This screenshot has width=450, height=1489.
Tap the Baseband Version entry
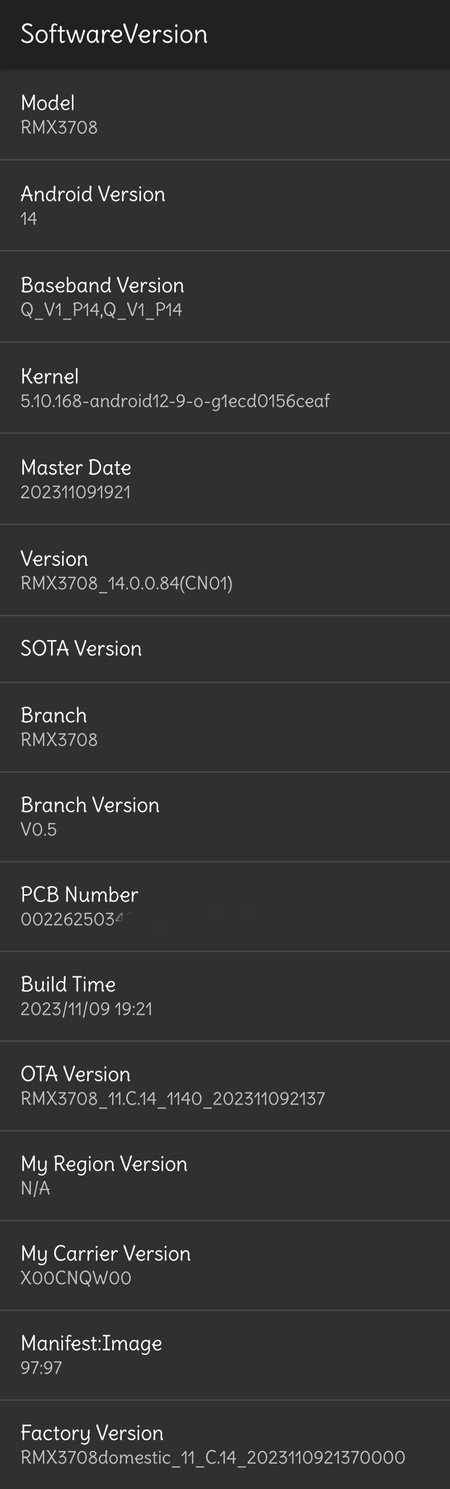pyautogui.click(x=225, y=296)
